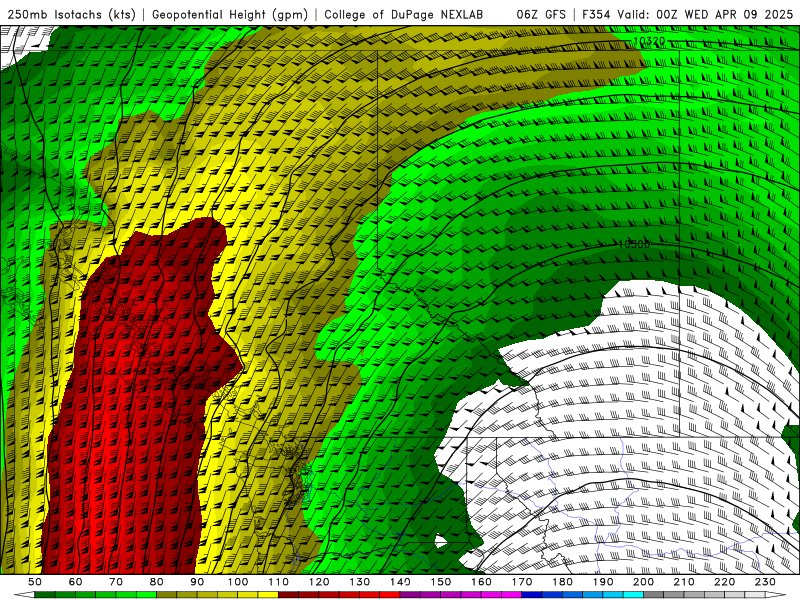Screen dimensions: 800x600
Task: Click the 'F354' forecast hour text
Action: click(596, 15)
